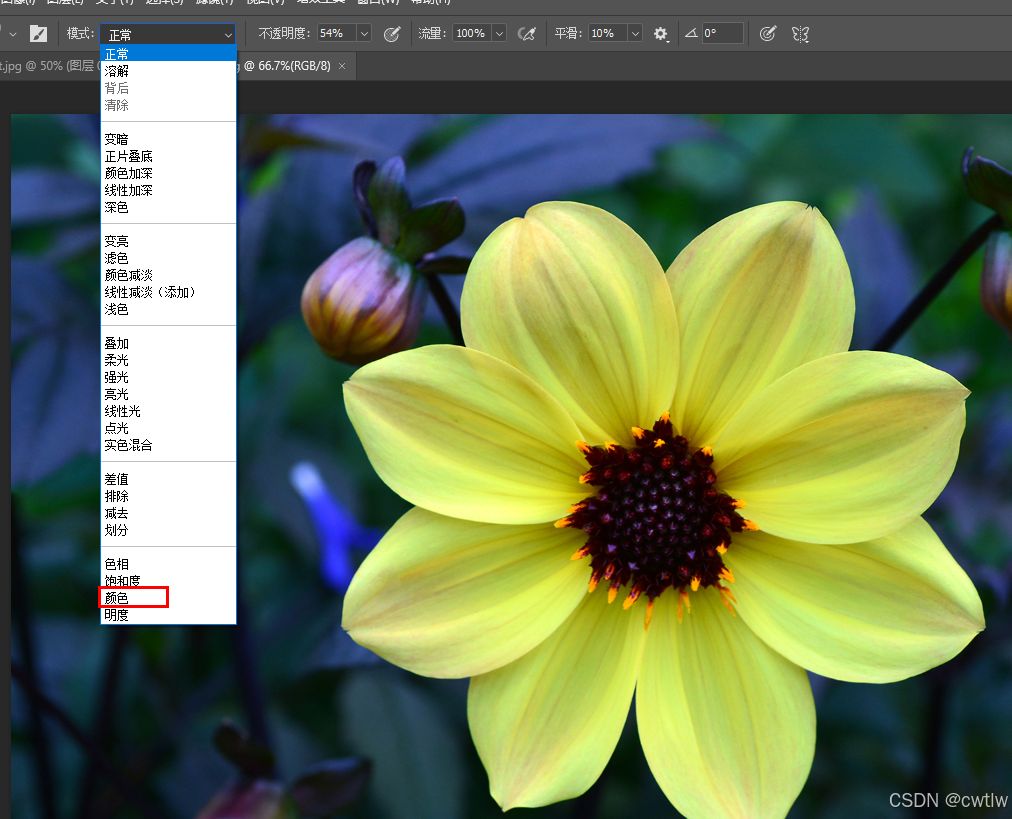Select 差值 blend mode

[168, 479]
